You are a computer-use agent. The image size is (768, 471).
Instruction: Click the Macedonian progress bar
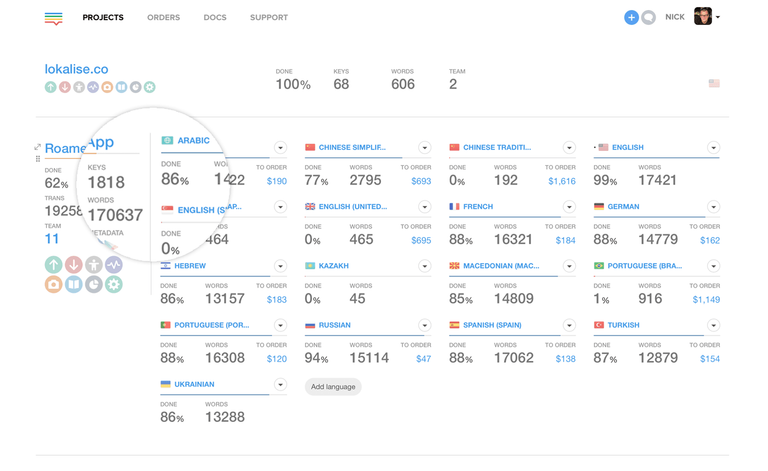click(x=512, y=276)
